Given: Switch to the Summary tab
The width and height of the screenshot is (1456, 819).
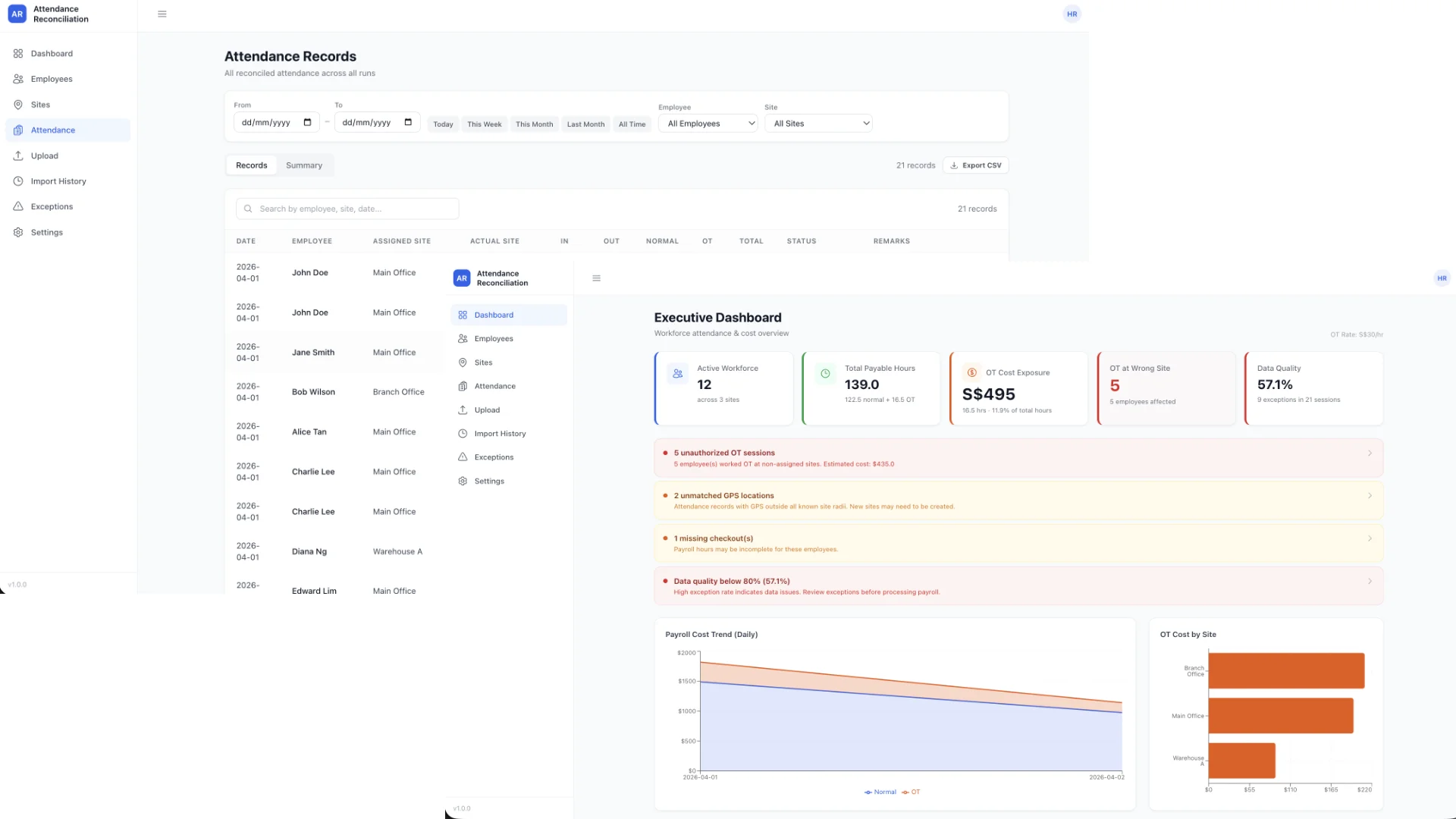Looking at the screenshot, I should (x=303, y=165).
